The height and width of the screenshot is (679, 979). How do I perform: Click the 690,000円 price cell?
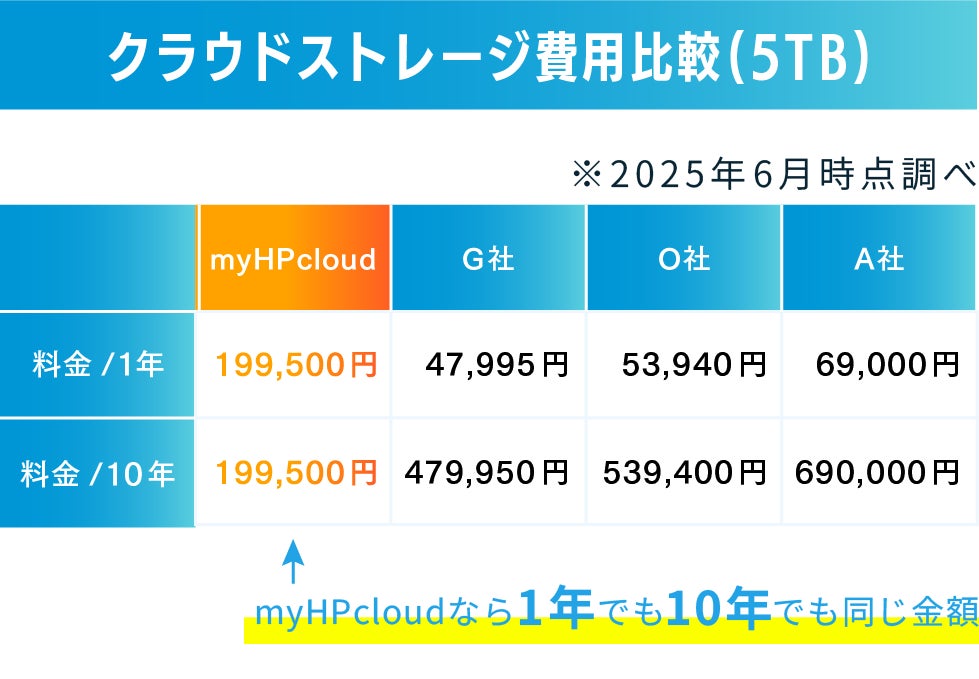tap(878, 473)
